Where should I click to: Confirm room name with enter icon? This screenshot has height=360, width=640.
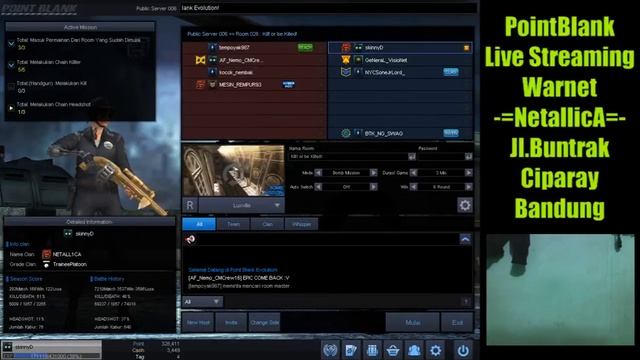(x=411, y=156)
